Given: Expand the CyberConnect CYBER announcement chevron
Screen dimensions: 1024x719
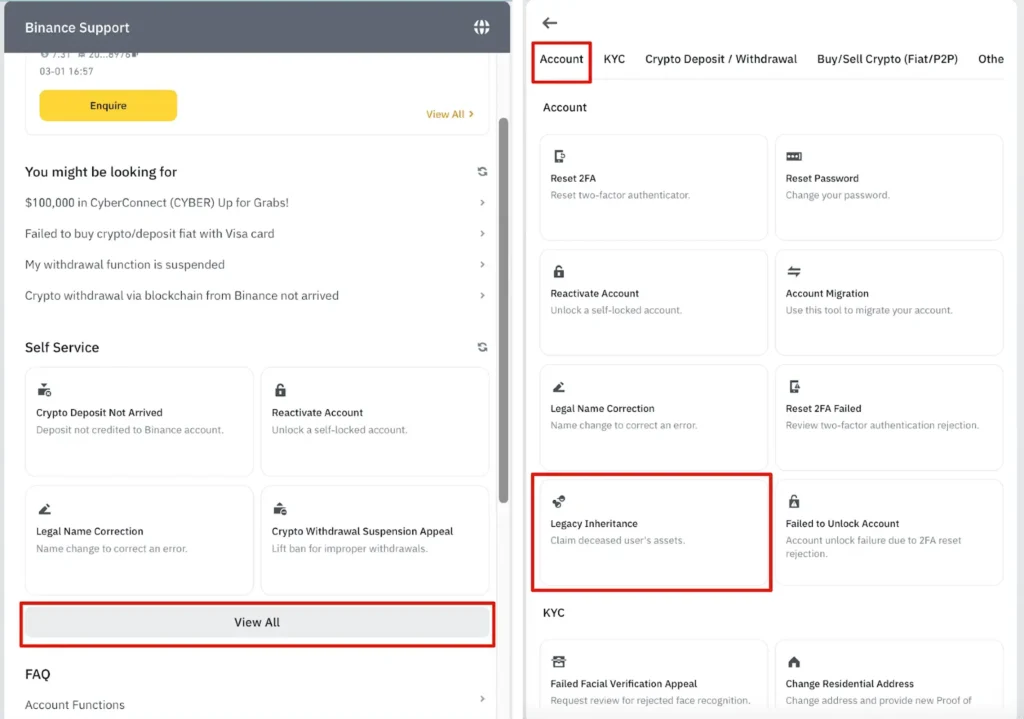Looking at the screenshot, I should click(x=482, y=203).
